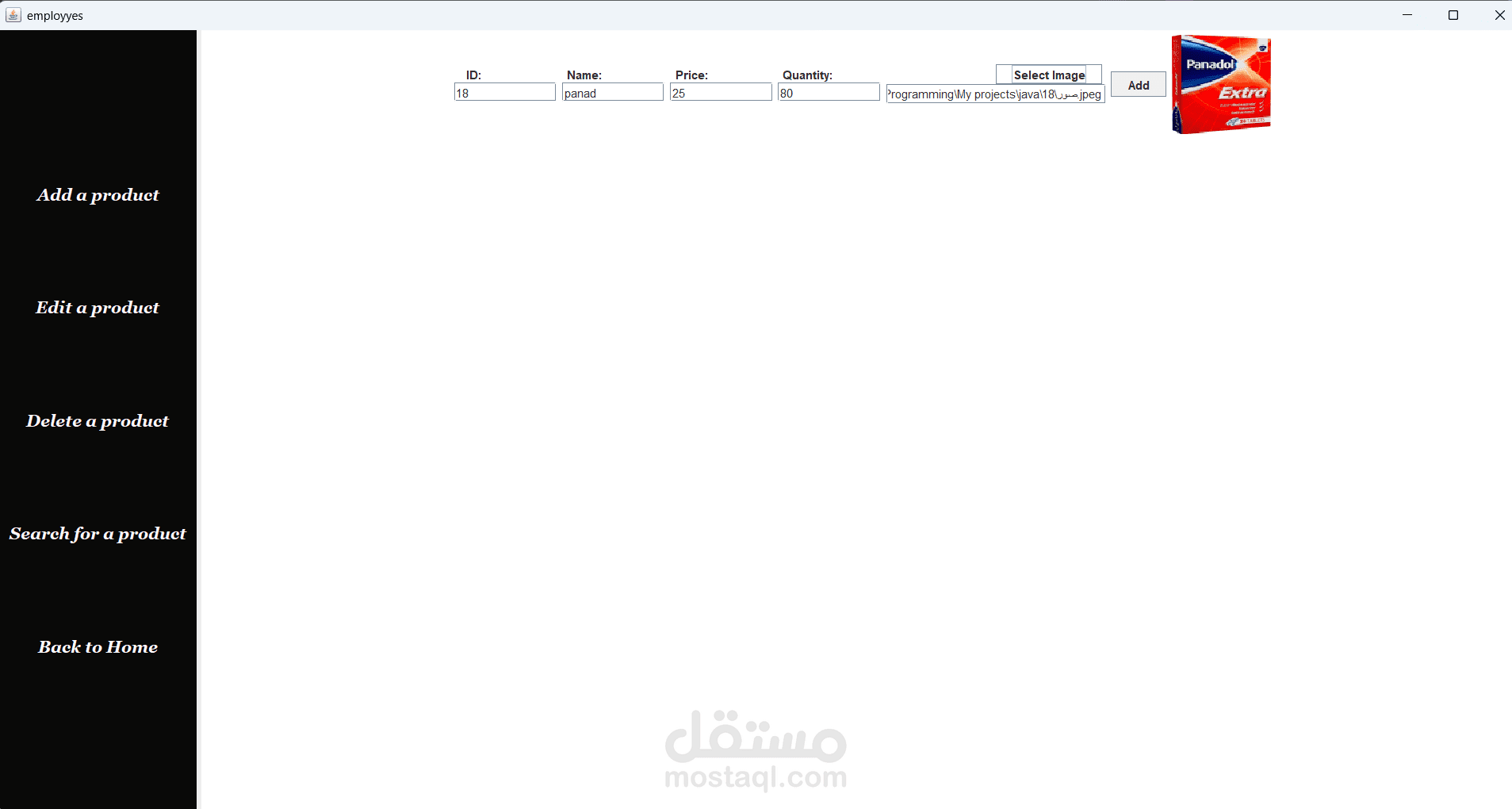Click the image path field ending in jpeg

coord(995,94)
